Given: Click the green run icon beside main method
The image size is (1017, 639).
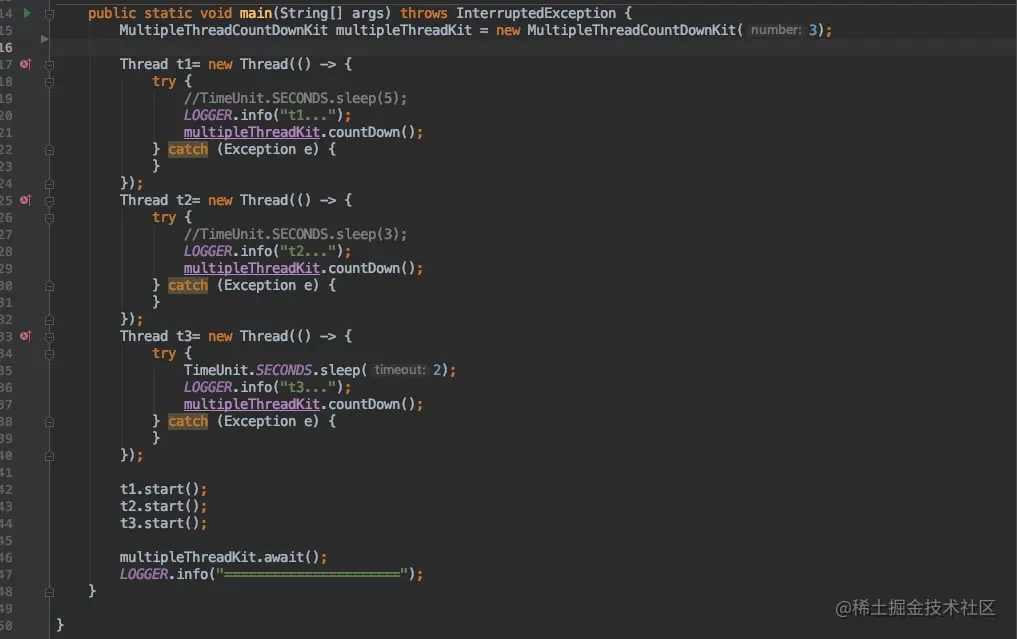Looking at the screenshot, I should click(27, 12).
